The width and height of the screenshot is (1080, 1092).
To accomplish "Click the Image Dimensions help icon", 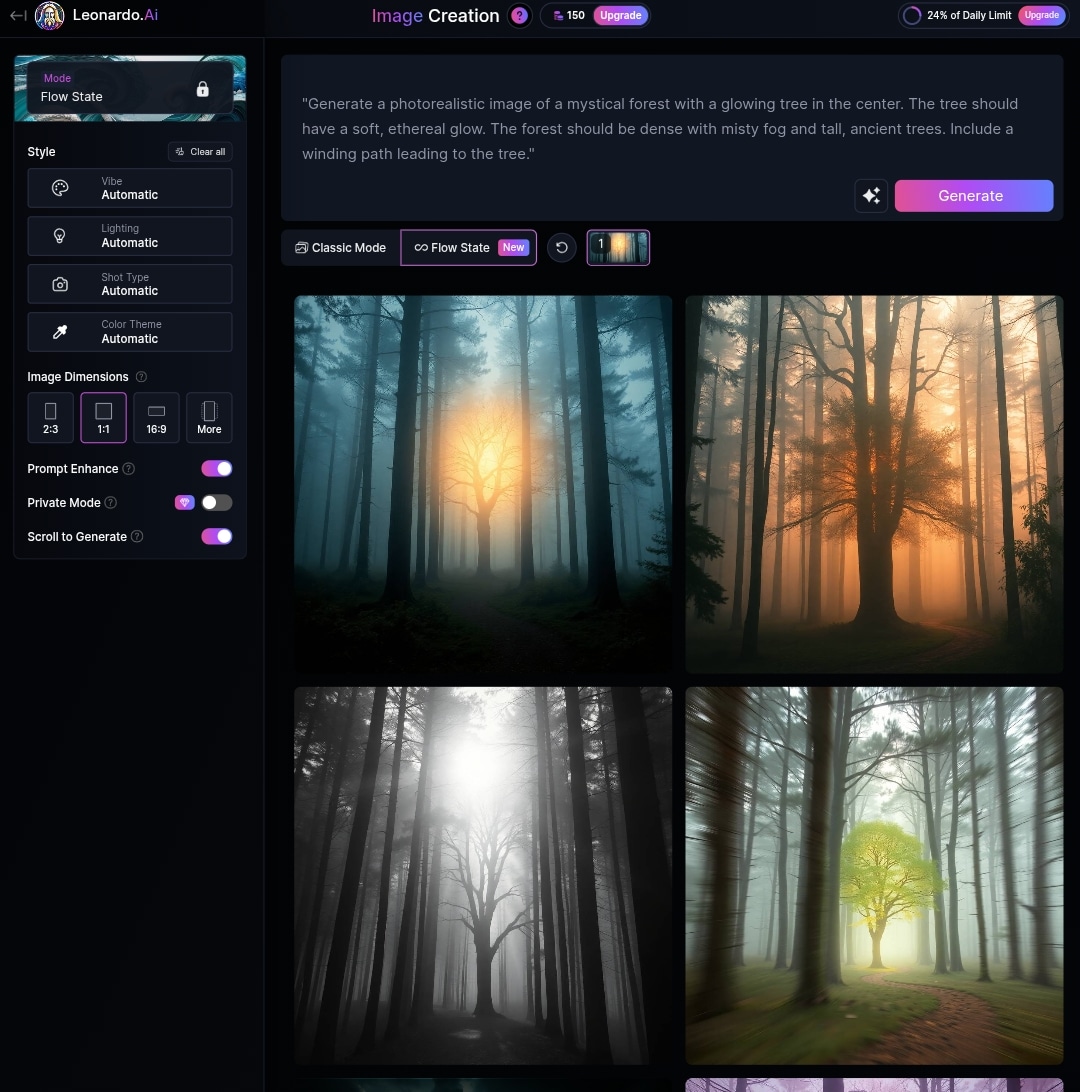I will pyautogui.click(x=141, y=377).
